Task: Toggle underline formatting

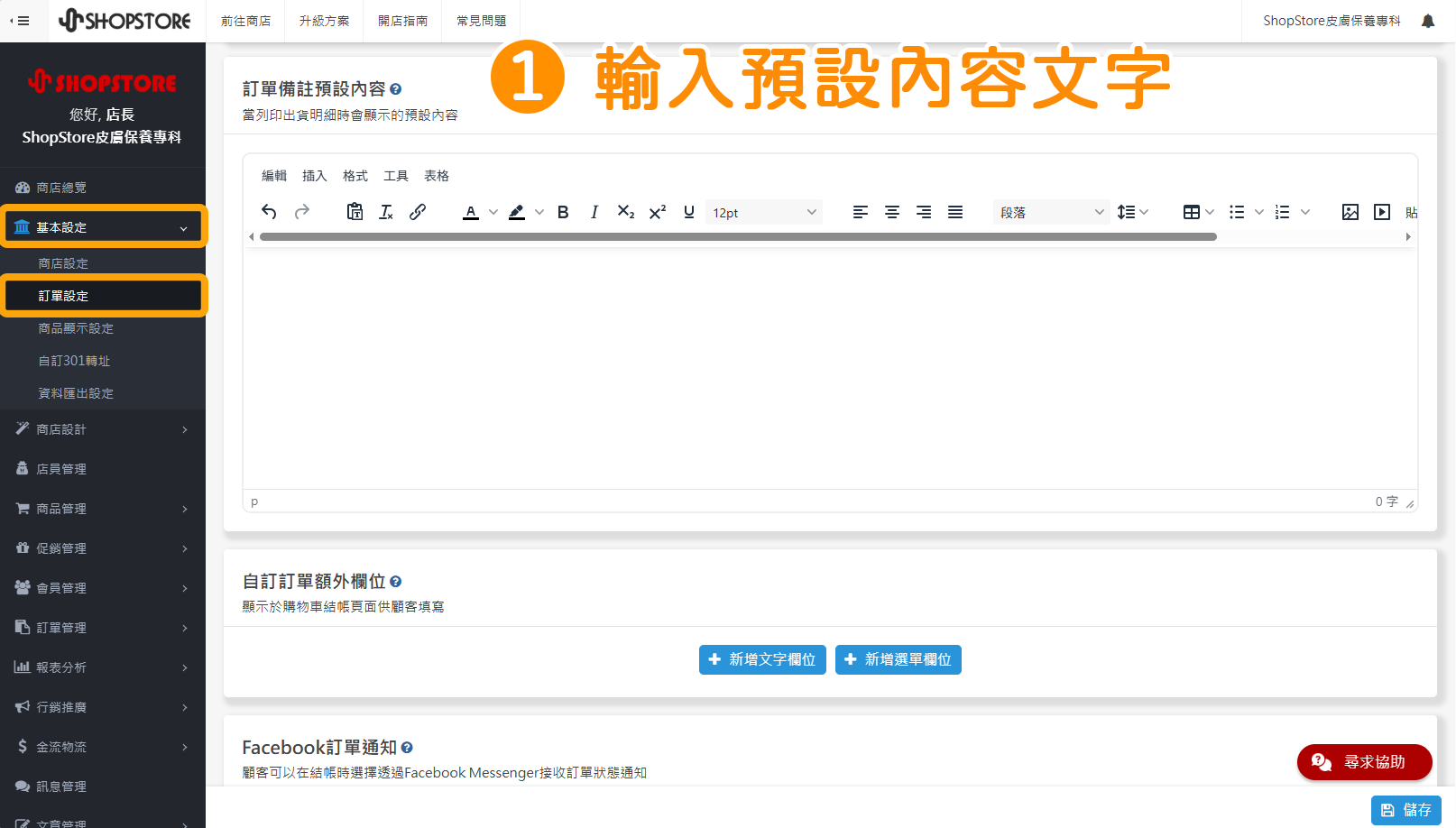Action: (x=689, y=212)
